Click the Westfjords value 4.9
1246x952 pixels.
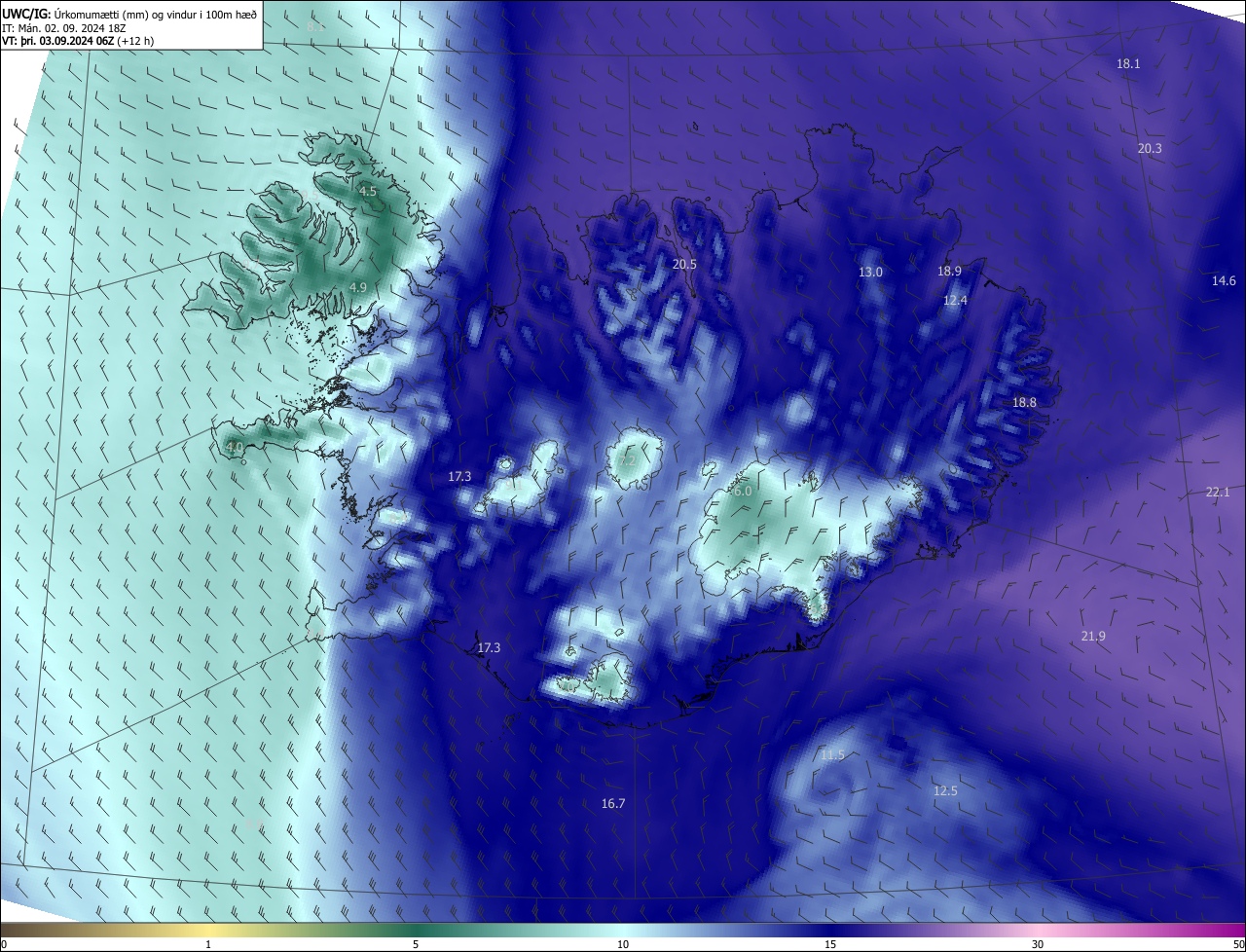pyautogui.click(x=357, y=287)
